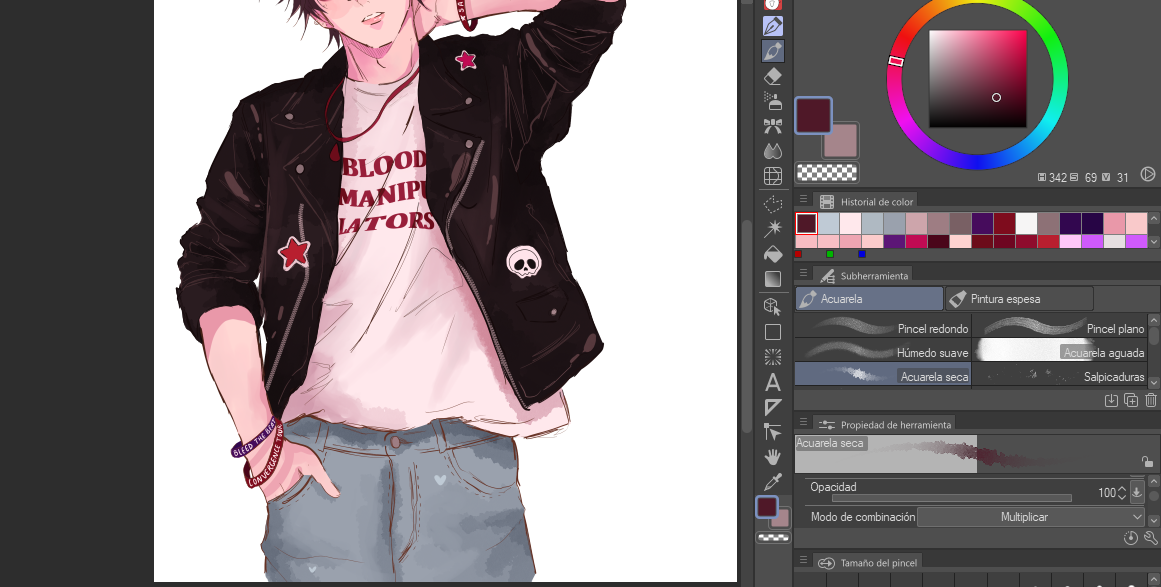Reset tool properties with the circular icon
Viewport: 1161px width, 587px height.
pyautogui.click(x=1131, y=538)
